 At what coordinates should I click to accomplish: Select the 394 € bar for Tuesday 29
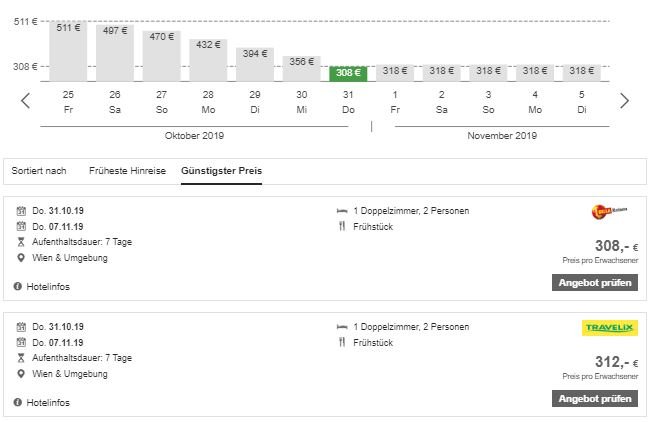tap(255, 64)
